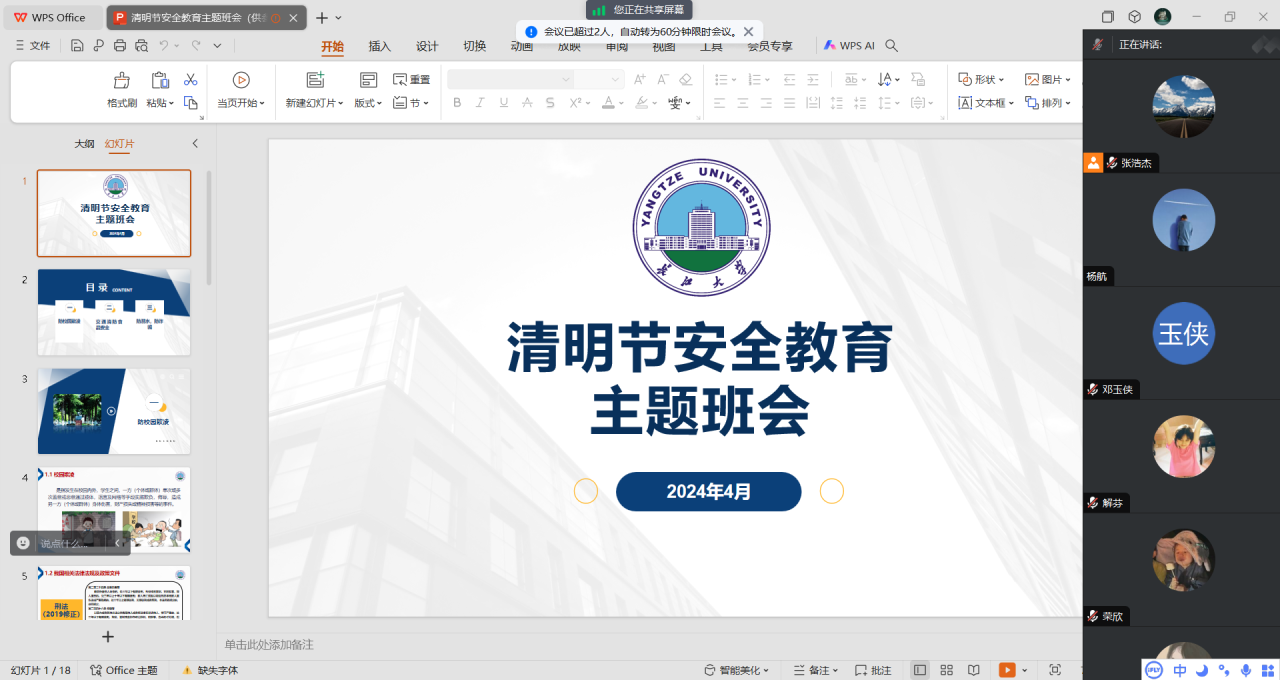Viewport: 1280px width, 680px height.
Task: Click the scissors Cut icon
Action: 190,80
